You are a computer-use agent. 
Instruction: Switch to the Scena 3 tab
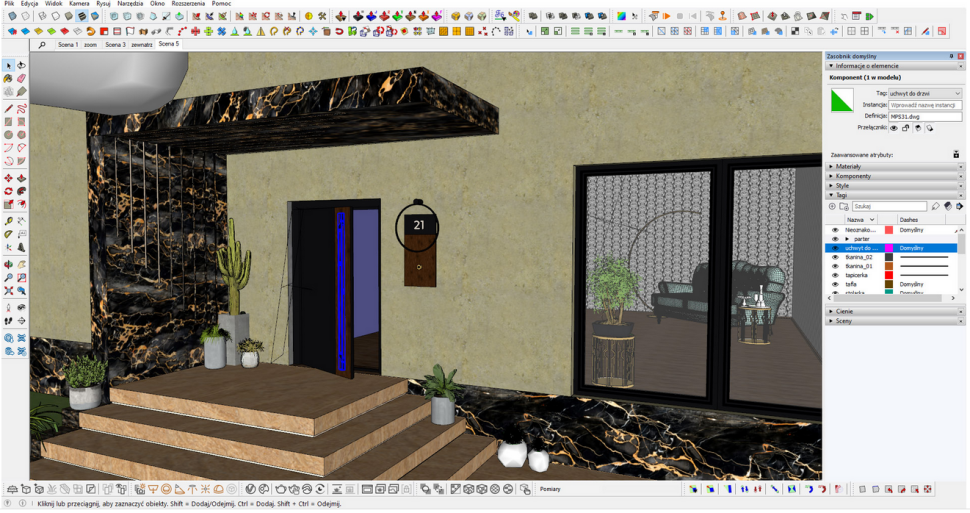(x=115, y=45)
